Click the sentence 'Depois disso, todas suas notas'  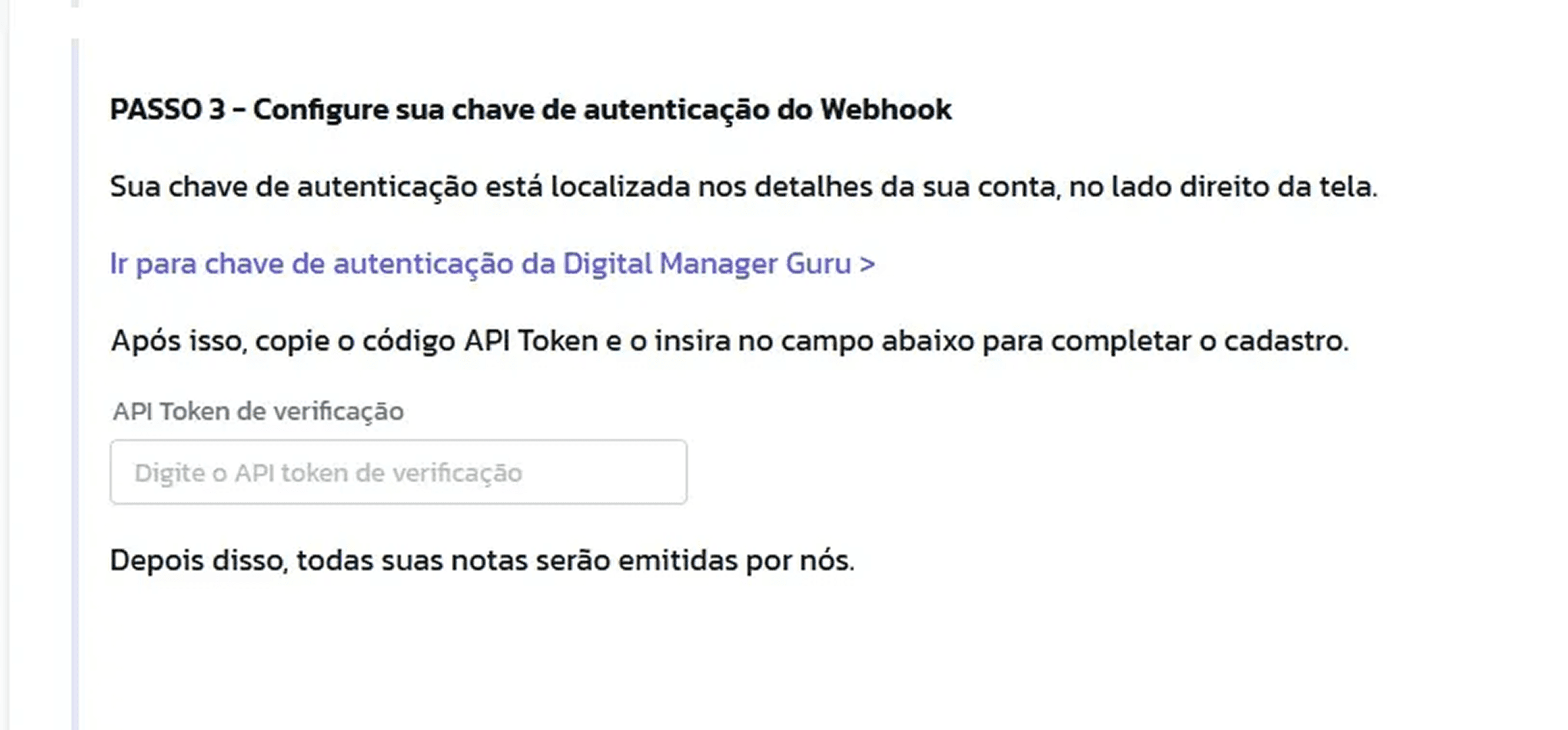coord(482,560)
